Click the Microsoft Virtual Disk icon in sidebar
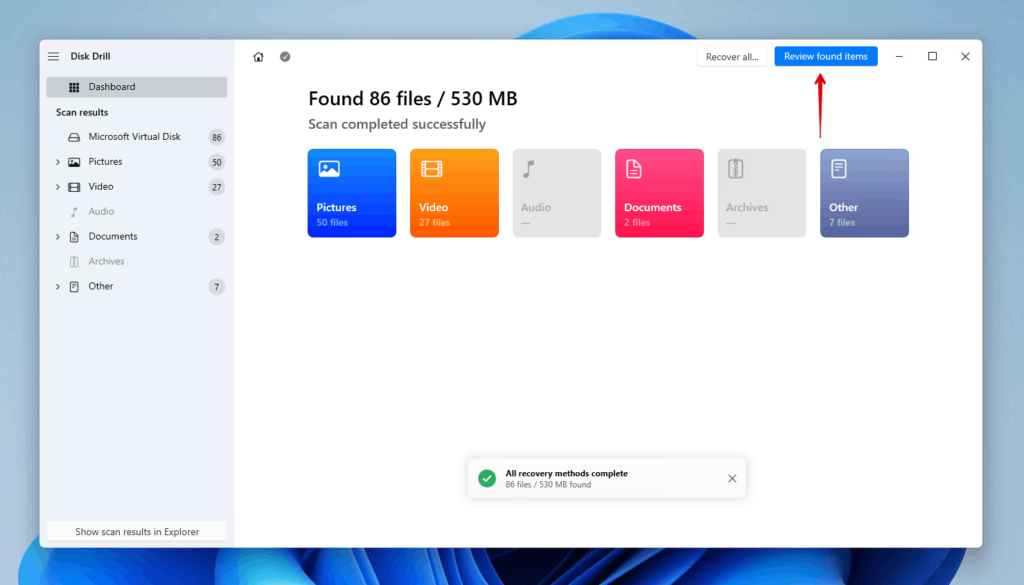 click(74, 136)
